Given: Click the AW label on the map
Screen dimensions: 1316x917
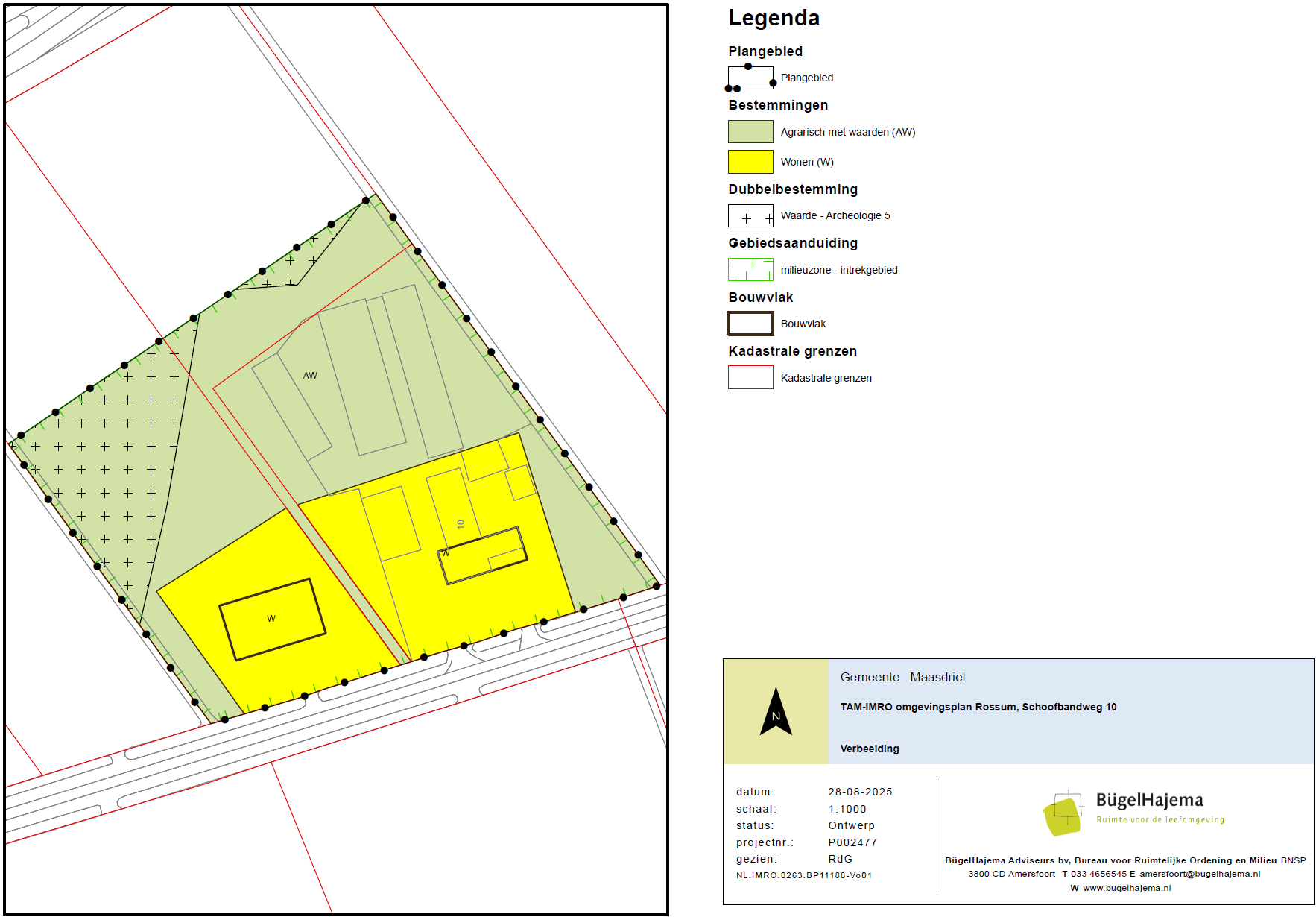Looking at the screenshot, I should tap(310, 376).
